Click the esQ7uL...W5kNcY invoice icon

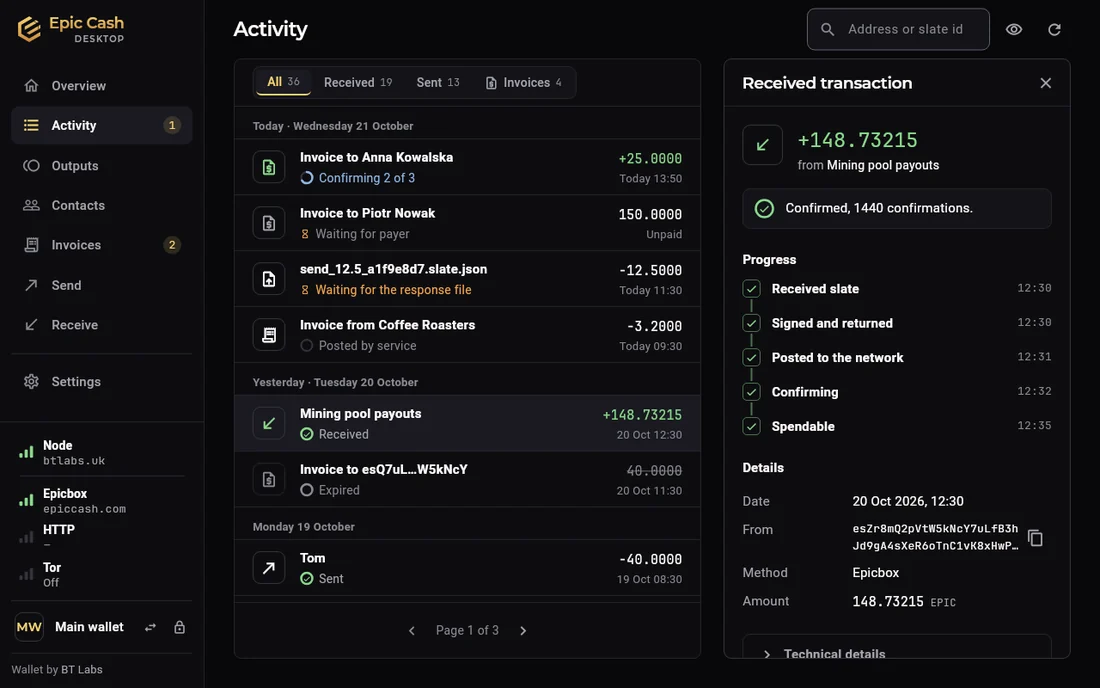point(269,479)
